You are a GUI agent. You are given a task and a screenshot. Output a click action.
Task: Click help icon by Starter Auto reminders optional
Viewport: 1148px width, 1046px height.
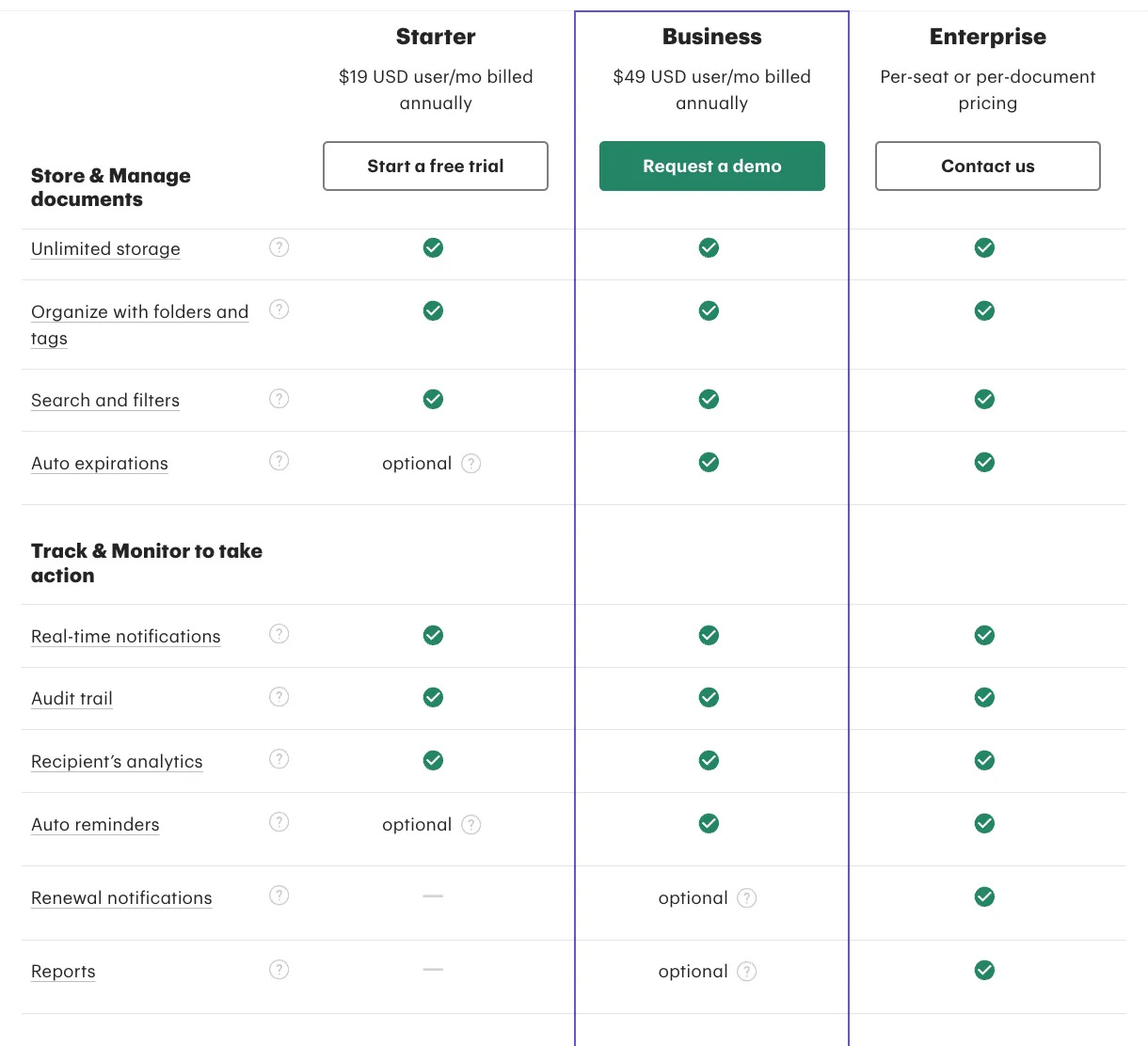[471, 825]
